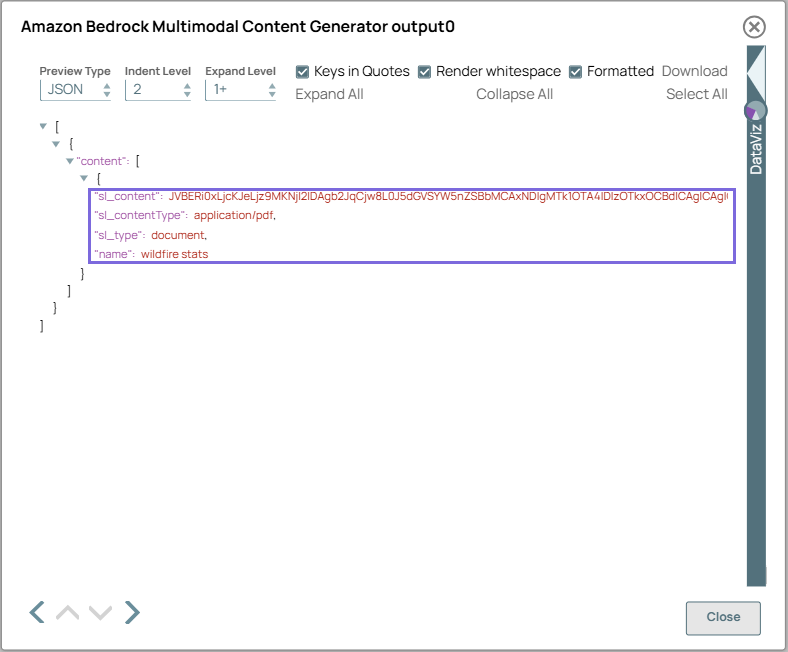Viewport: 788px width, 652px height.
Task: Collapse the first object triangle
Action: (x=56, y=144)
